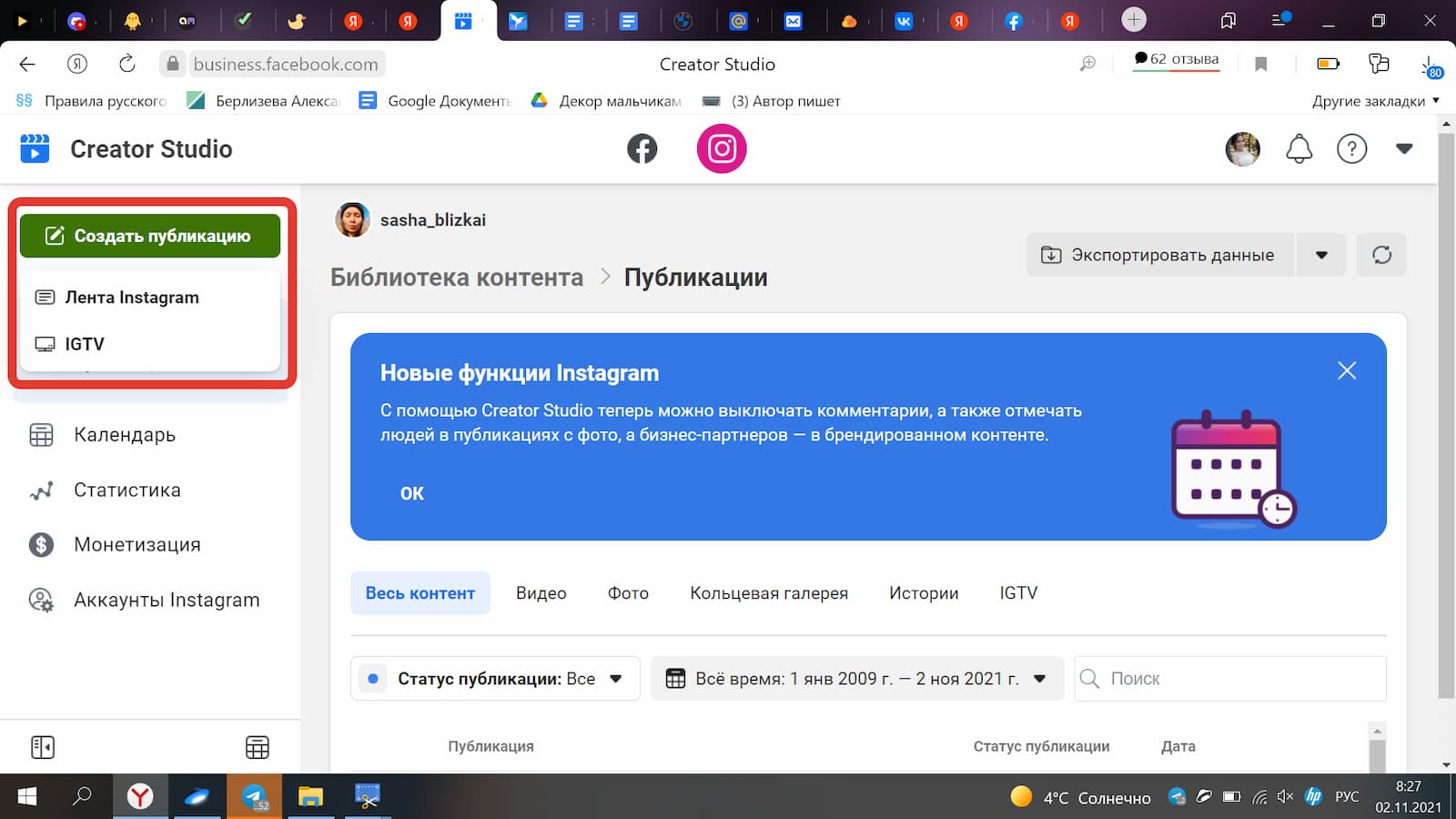This screenshot has height=819, width=1456.
Task: Click inside the Поиск search field
Action: coord(1228,678)
